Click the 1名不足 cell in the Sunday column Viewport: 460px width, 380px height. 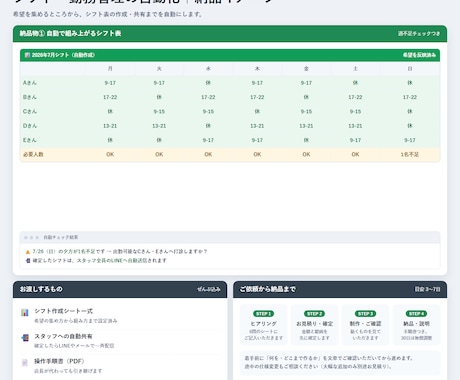point(410,154)
